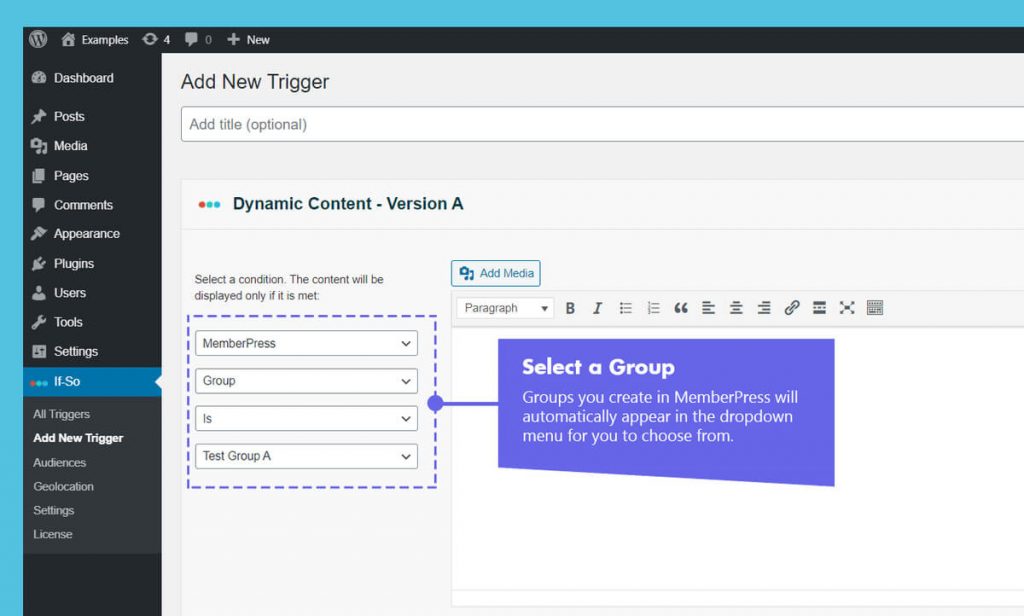Open the Group type dropdown
Image resolution: width=1024 pixels, height=616 pixels.
306,381
